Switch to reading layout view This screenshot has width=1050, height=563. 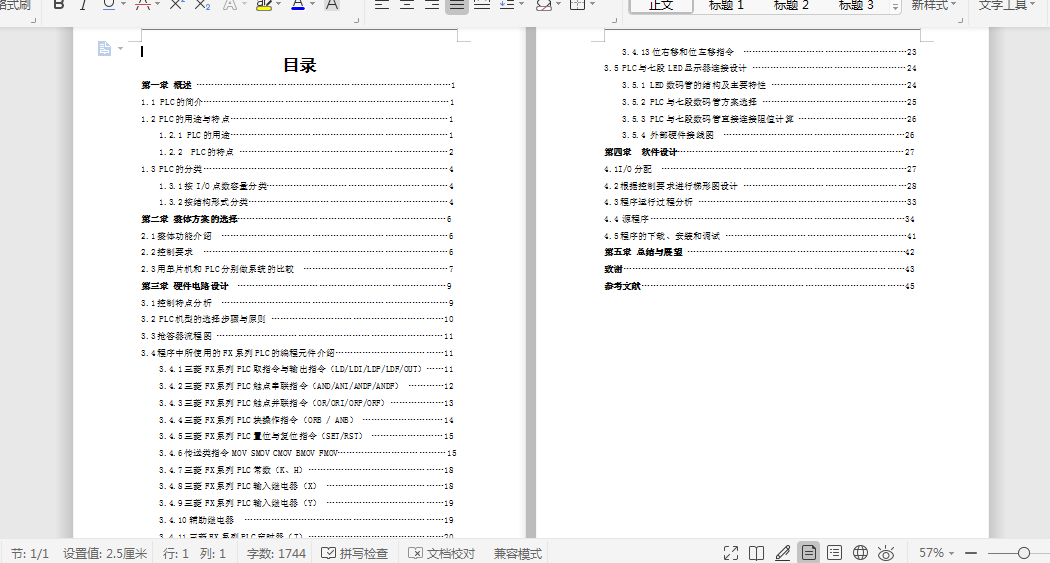tap(757, 553)
